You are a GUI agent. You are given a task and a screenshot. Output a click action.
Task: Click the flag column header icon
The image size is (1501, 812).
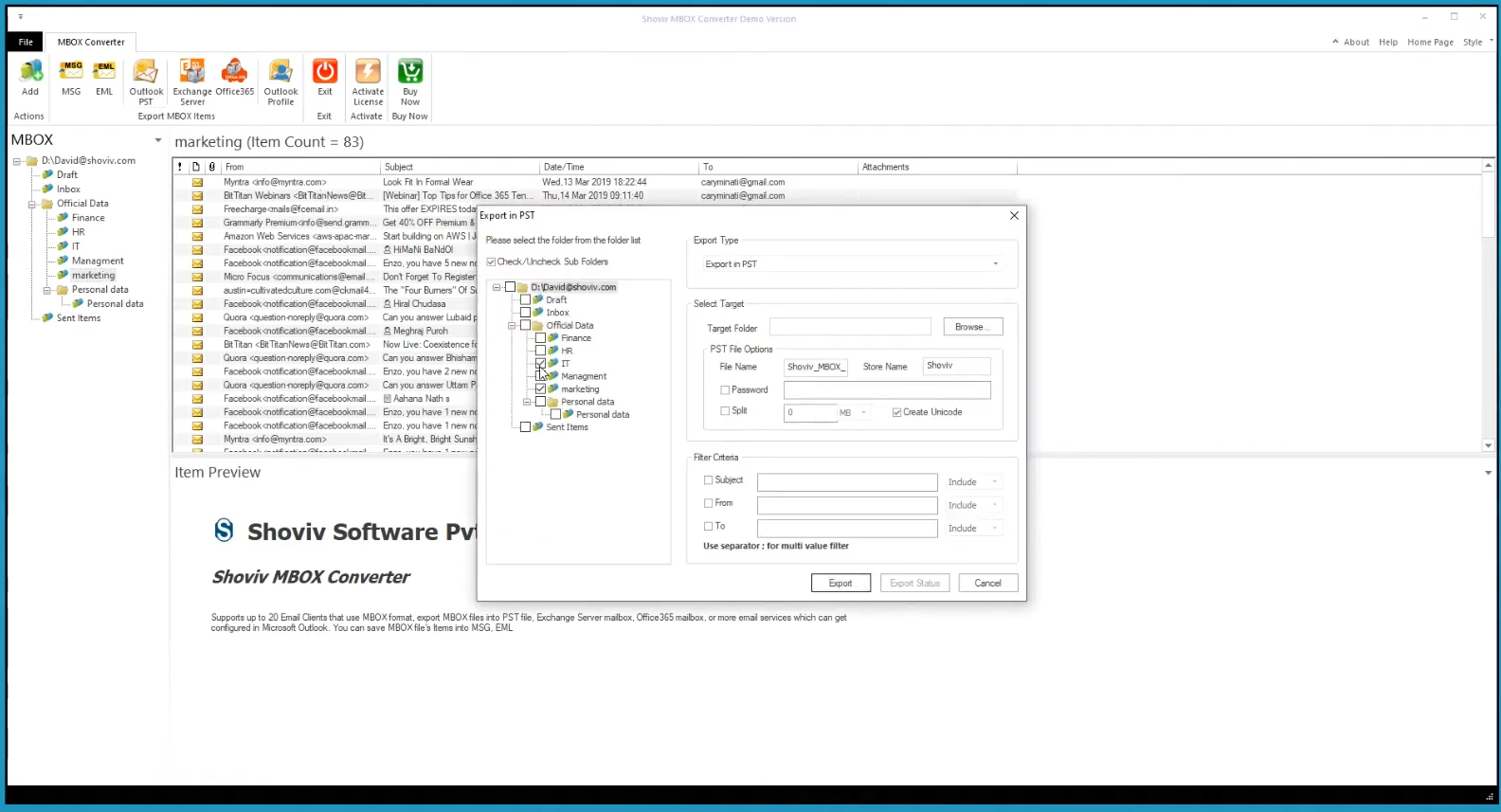point(180,167)
